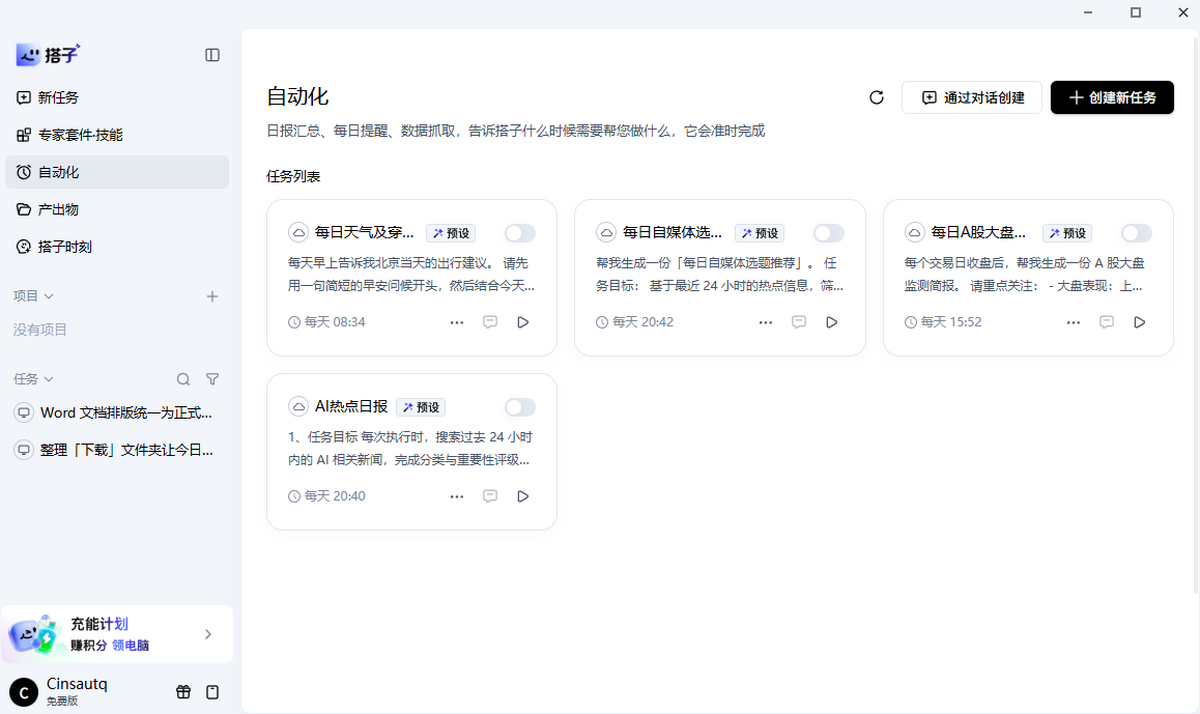Collapse the 任务 section chevron
Screen dimensions: 1200x714
pyautogui.click(x=49, y=379)
